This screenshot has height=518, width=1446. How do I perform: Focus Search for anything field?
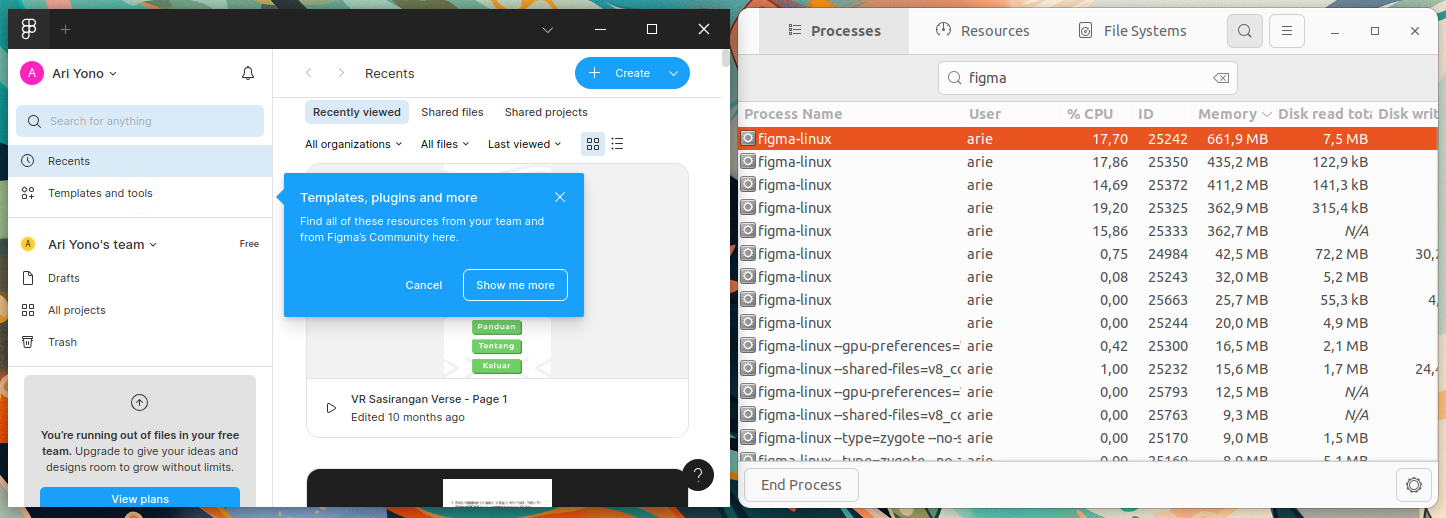click(140, 121)
